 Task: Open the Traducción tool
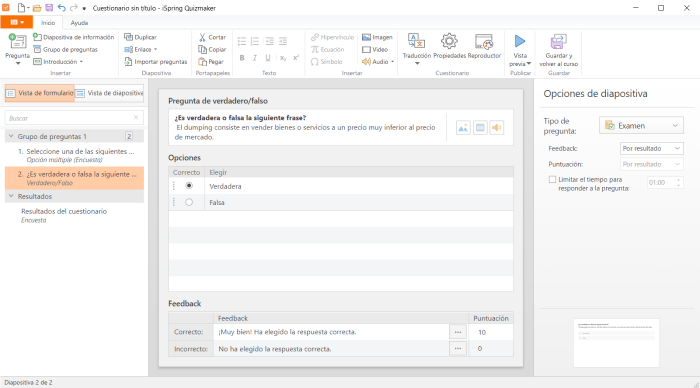pyautogui.click(x=417, y=49)
